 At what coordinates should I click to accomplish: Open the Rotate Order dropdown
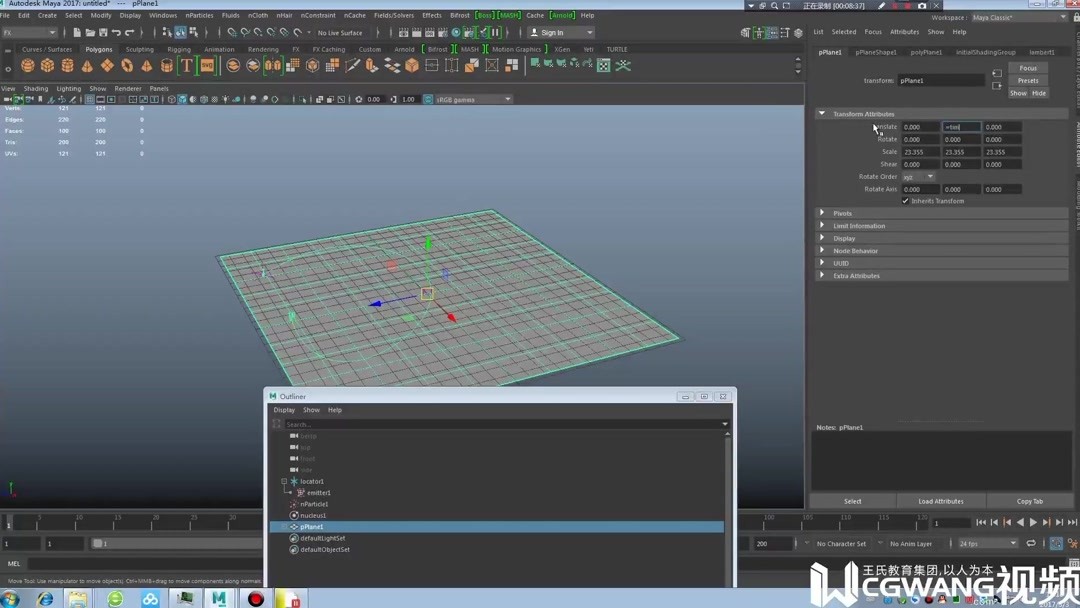(919, 177)
